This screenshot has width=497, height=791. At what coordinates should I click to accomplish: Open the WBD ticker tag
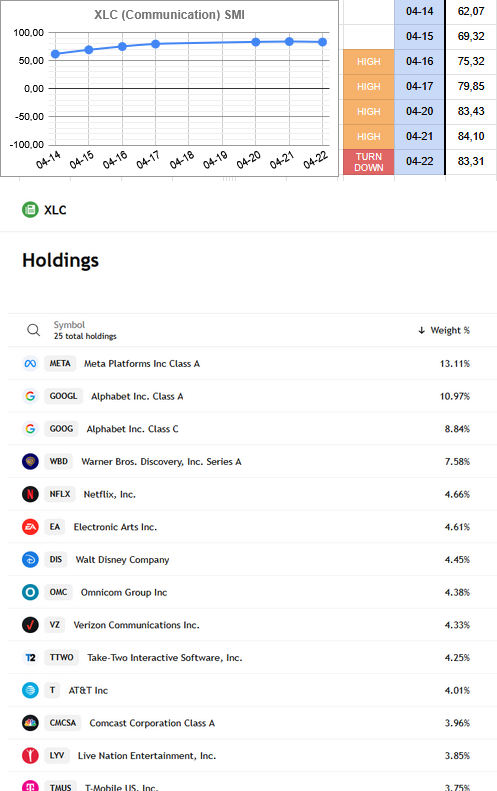[59, 462]
